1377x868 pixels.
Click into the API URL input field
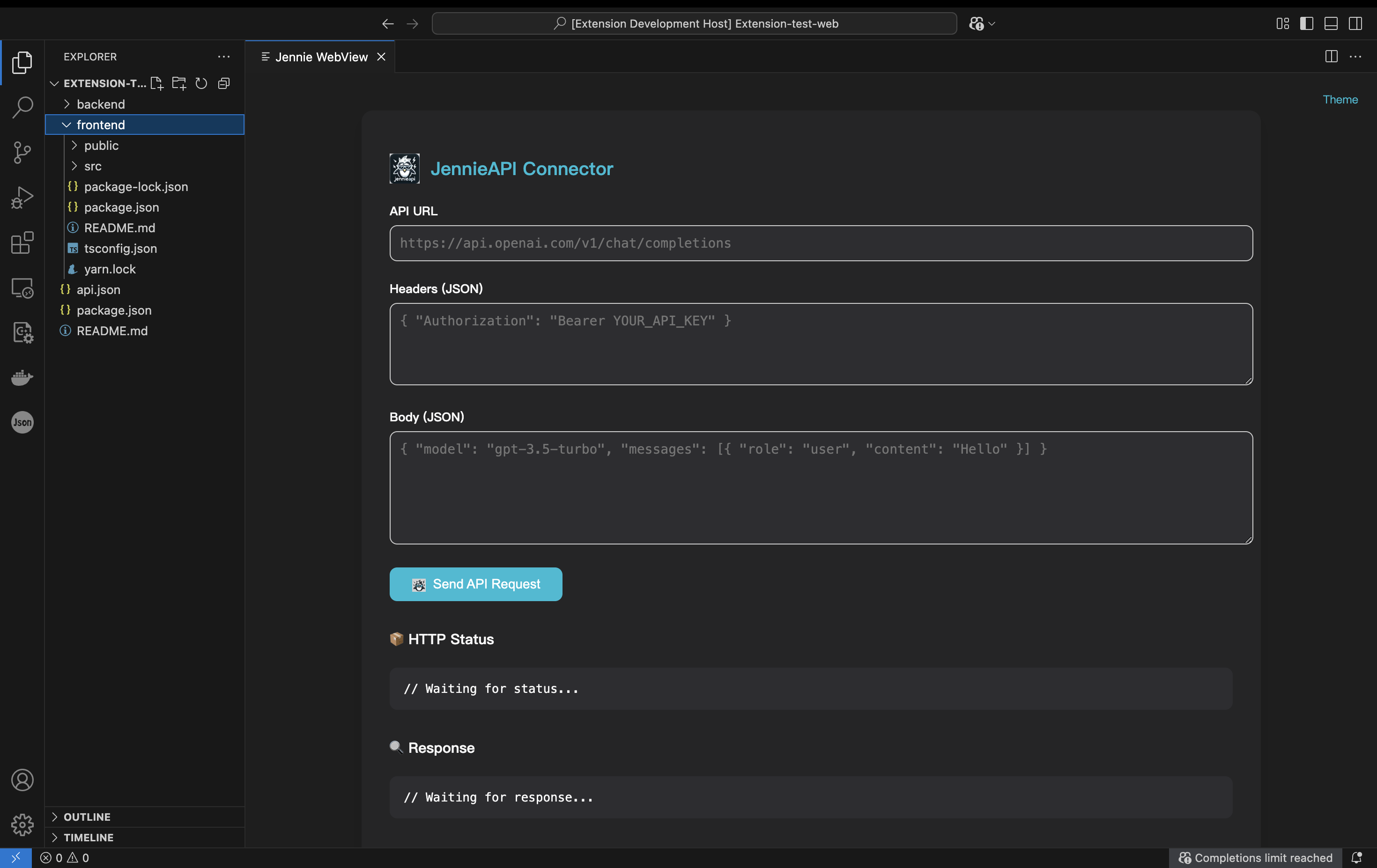coord(821,243)
